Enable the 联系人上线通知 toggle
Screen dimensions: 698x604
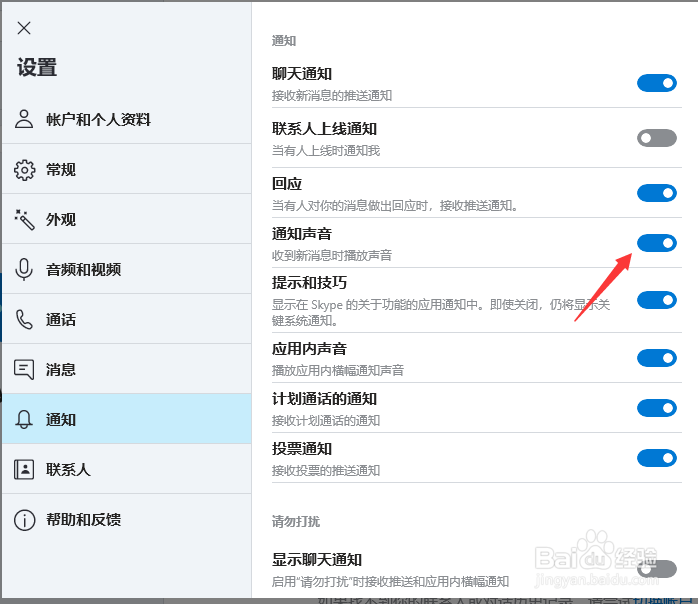(x=657, y=138)
